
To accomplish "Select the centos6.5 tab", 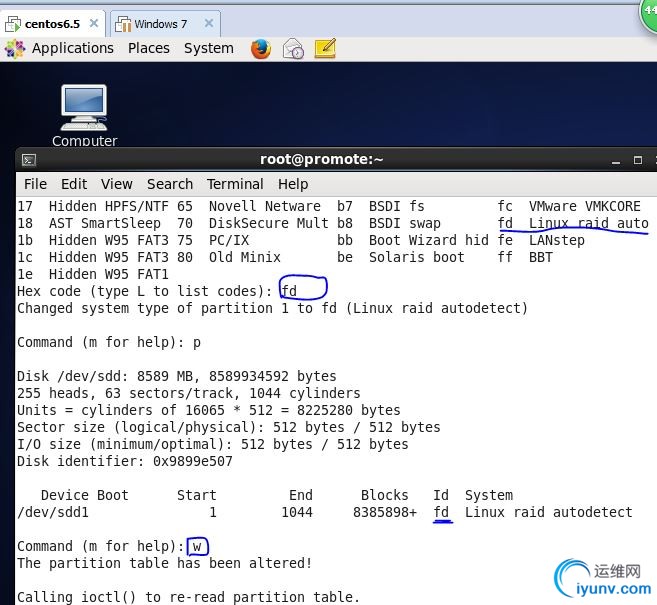I will (53, 24).
